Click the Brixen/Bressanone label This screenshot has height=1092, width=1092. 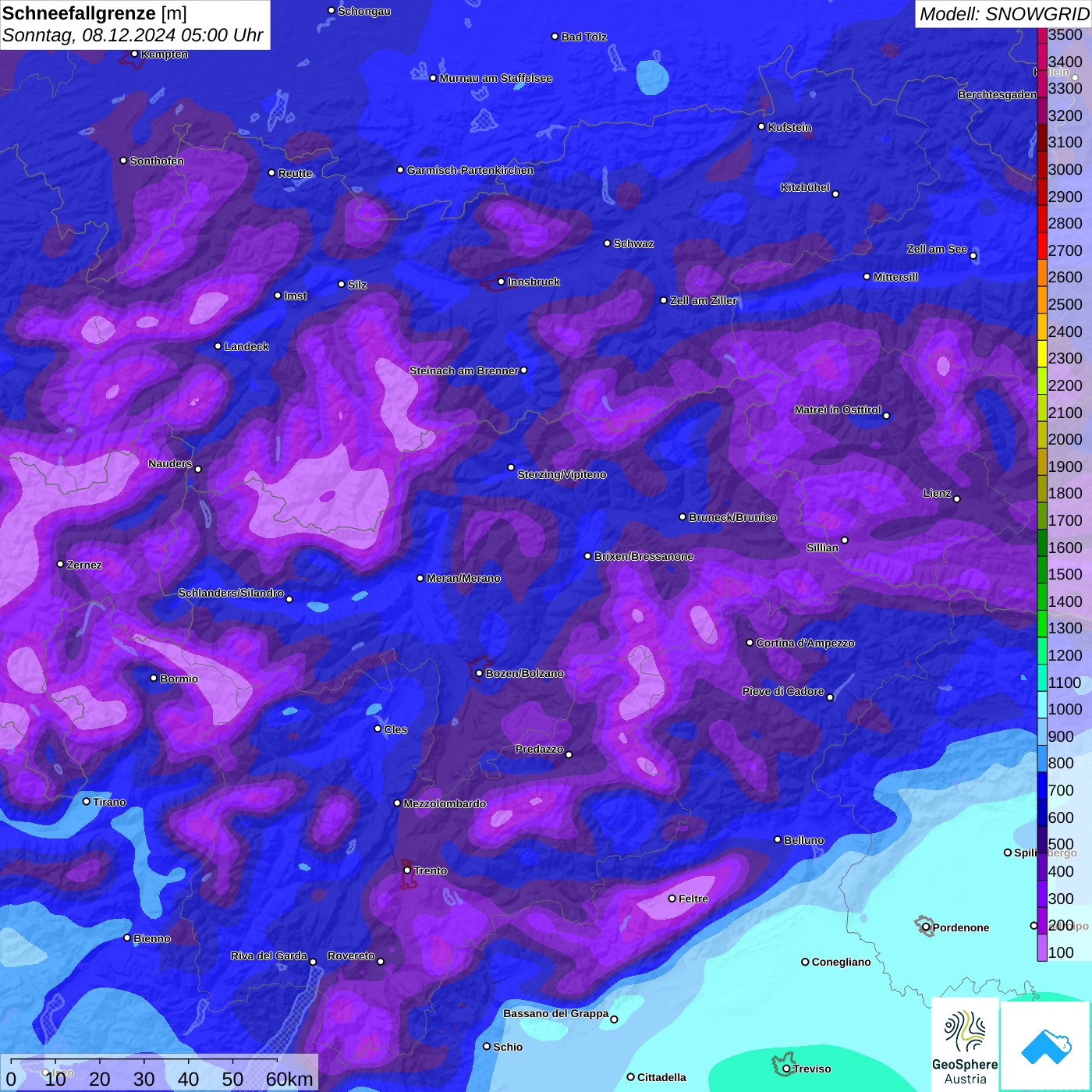coord(643,556)
